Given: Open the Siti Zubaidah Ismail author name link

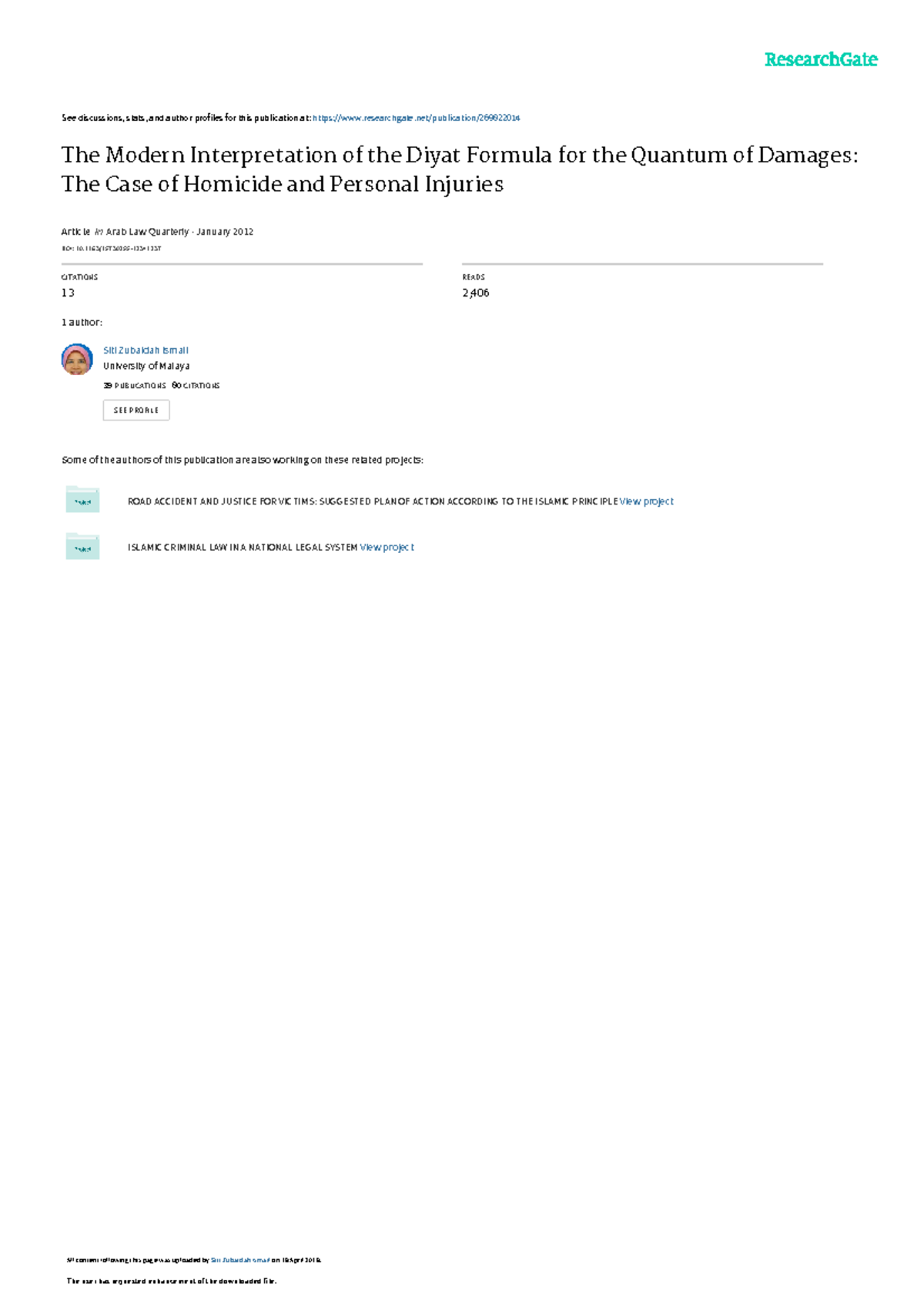Looking at the screenshot, I should (x=146, y=350).
